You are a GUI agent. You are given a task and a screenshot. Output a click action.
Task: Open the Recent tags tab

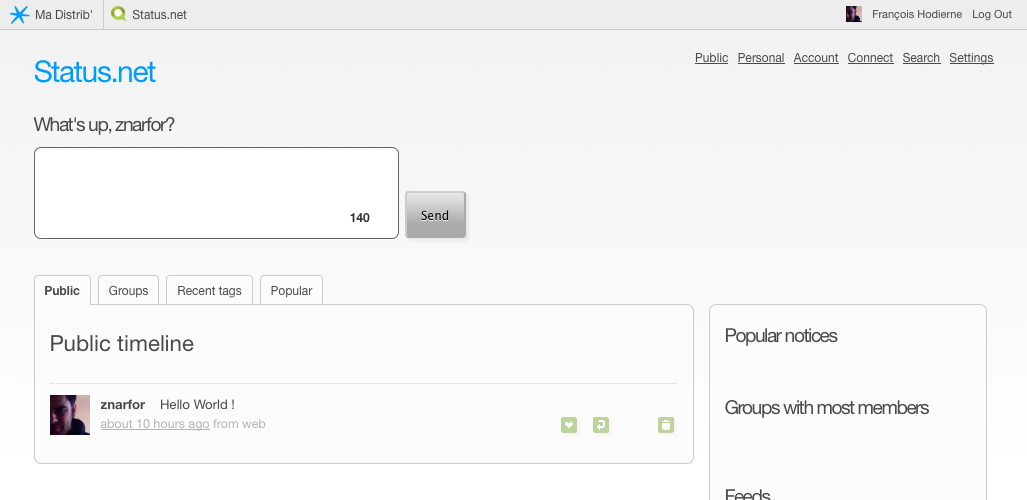pos(209,290)
